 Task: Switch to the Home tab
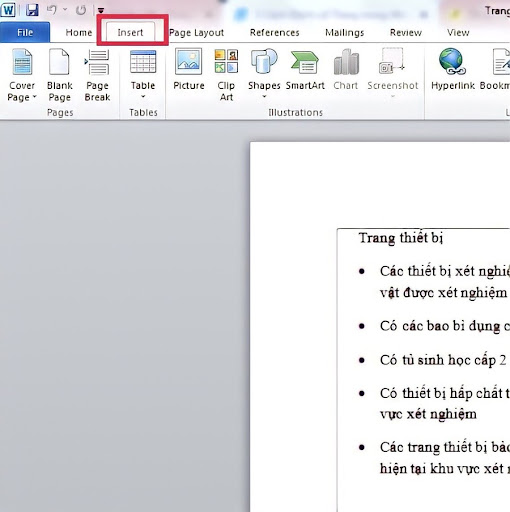click(x=79, y=32)
